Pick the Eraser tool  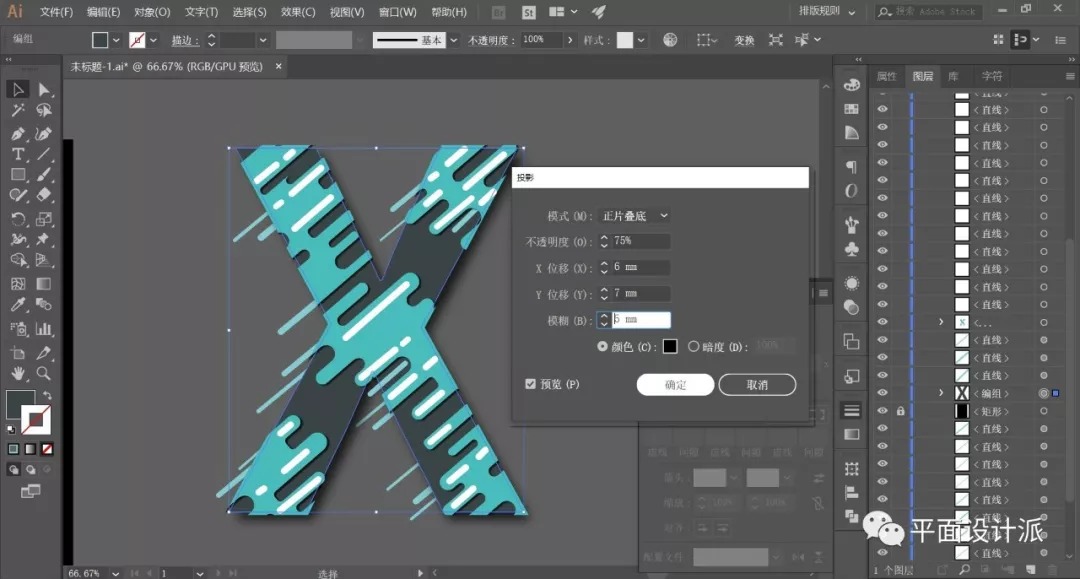tap(44, 195)
